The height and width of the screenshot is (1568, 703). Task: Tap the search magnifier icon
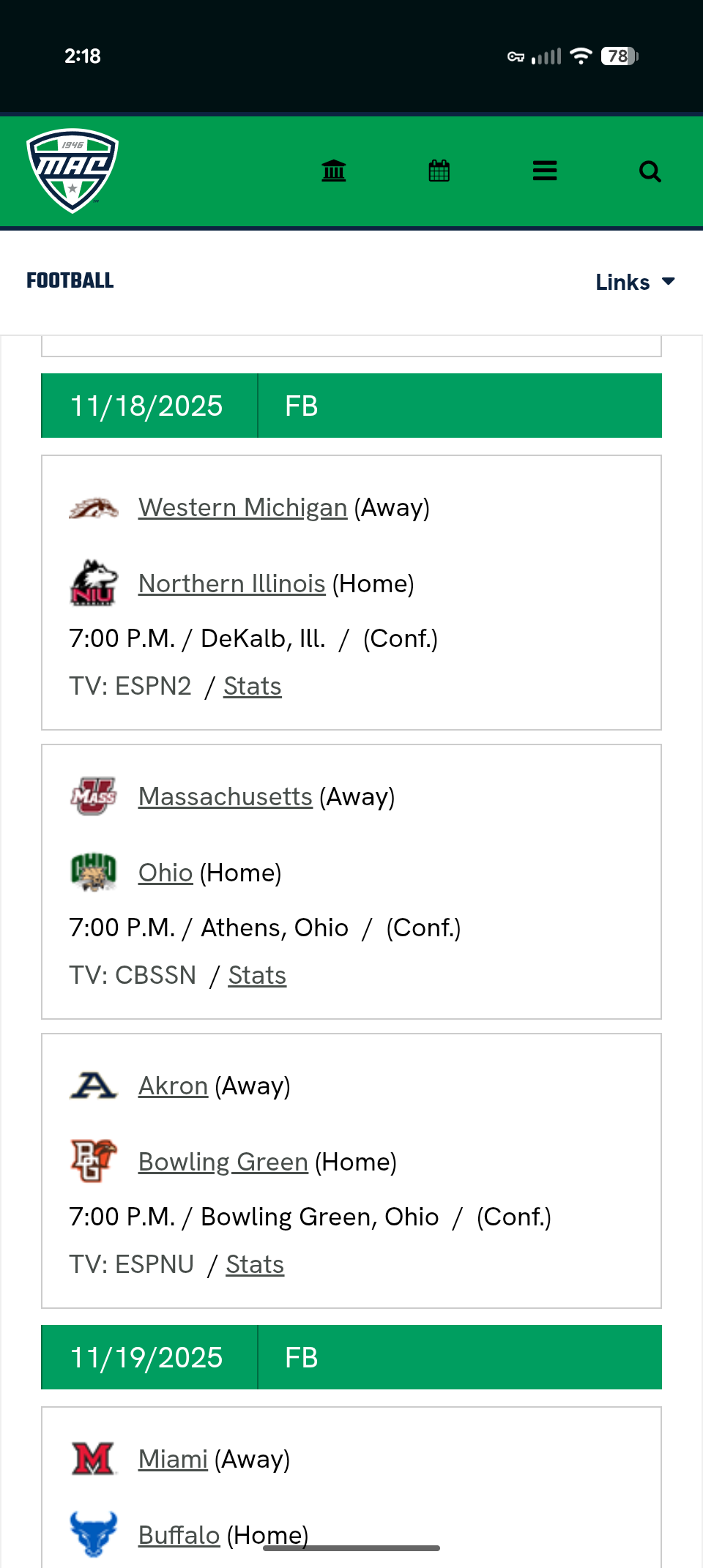point(650,171)
